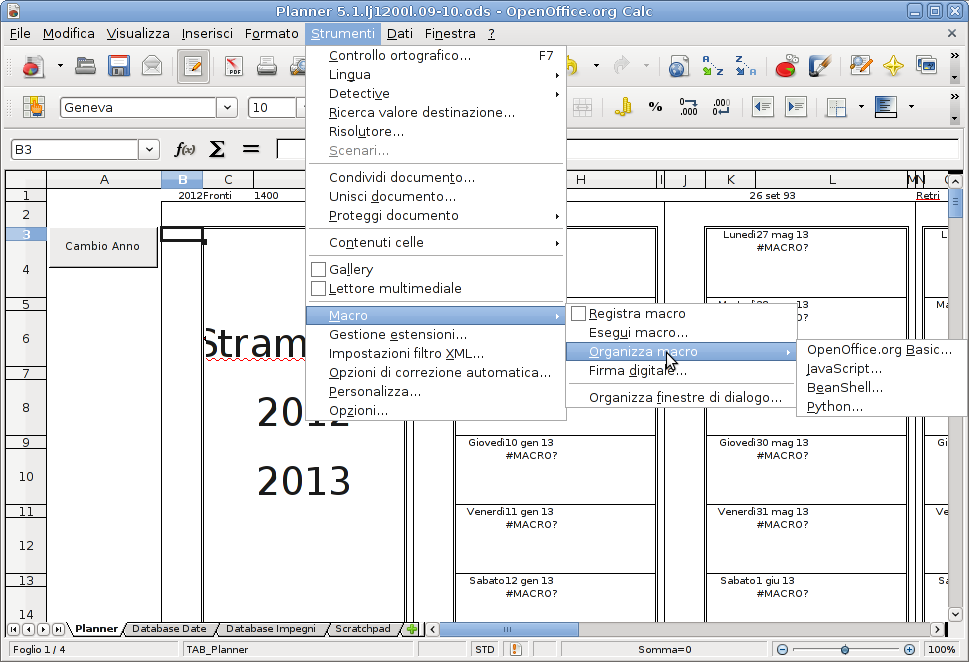Open the Dati menu
969x662 pixels.
[x=400, y=33]
